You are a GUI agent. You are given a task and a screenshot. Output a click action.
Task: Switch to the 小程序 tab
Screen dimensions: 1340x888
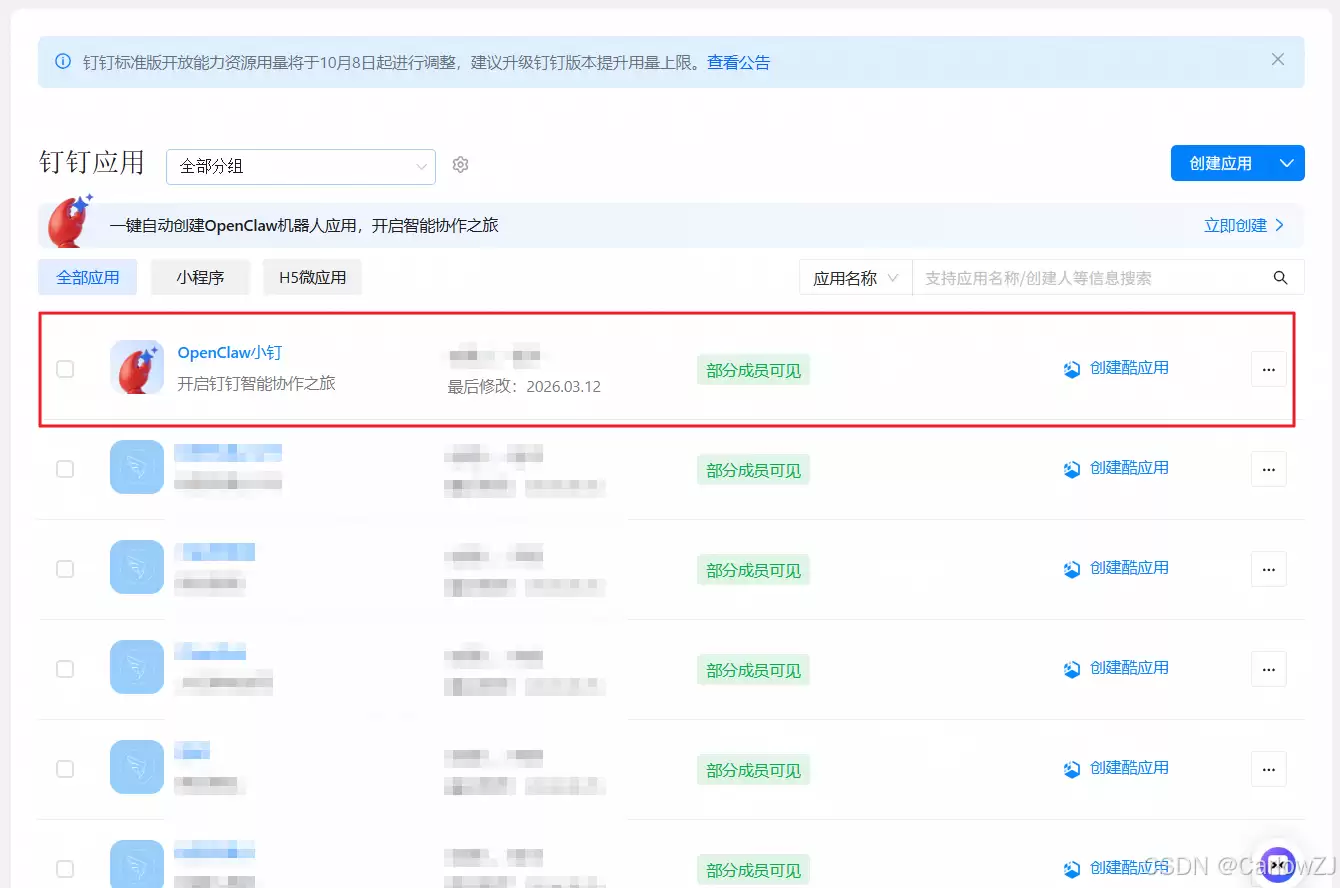pos(200,278)
